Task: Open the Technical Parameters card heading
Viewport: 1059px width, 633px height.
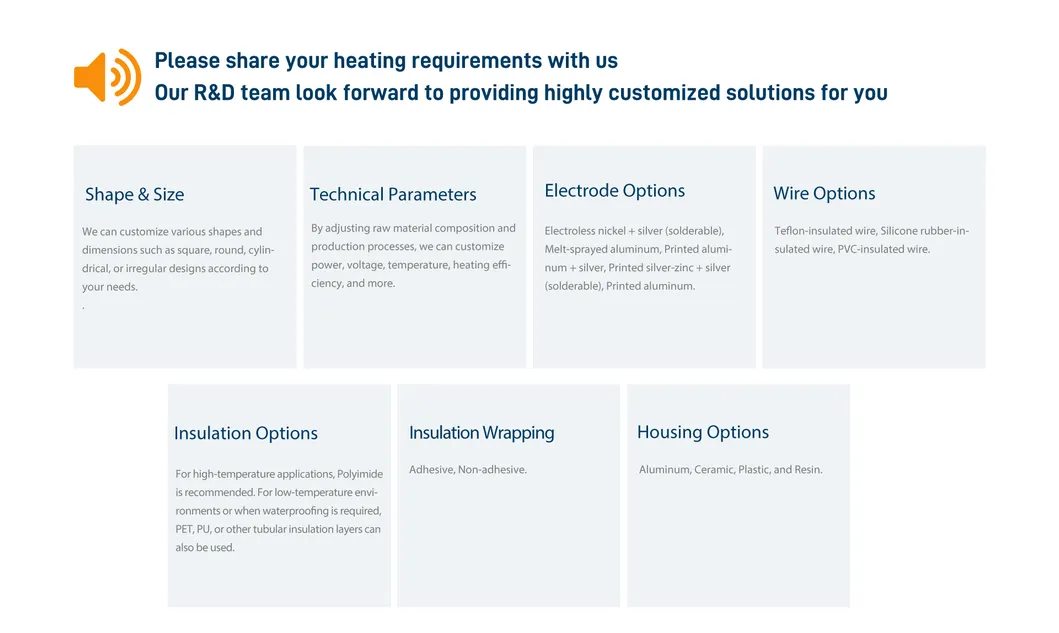Action: click(x=393, y=195)
